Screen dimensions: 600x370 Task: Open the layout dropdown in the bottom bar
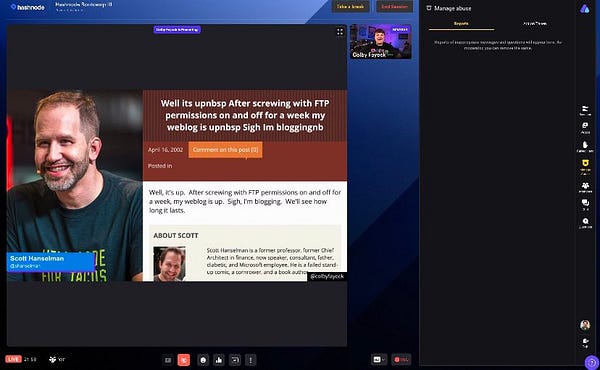378,359
